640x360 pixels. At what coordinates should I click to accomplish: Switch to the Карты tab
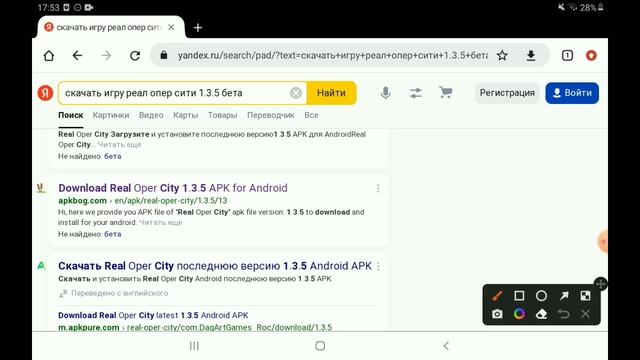[x=185, y=115]
